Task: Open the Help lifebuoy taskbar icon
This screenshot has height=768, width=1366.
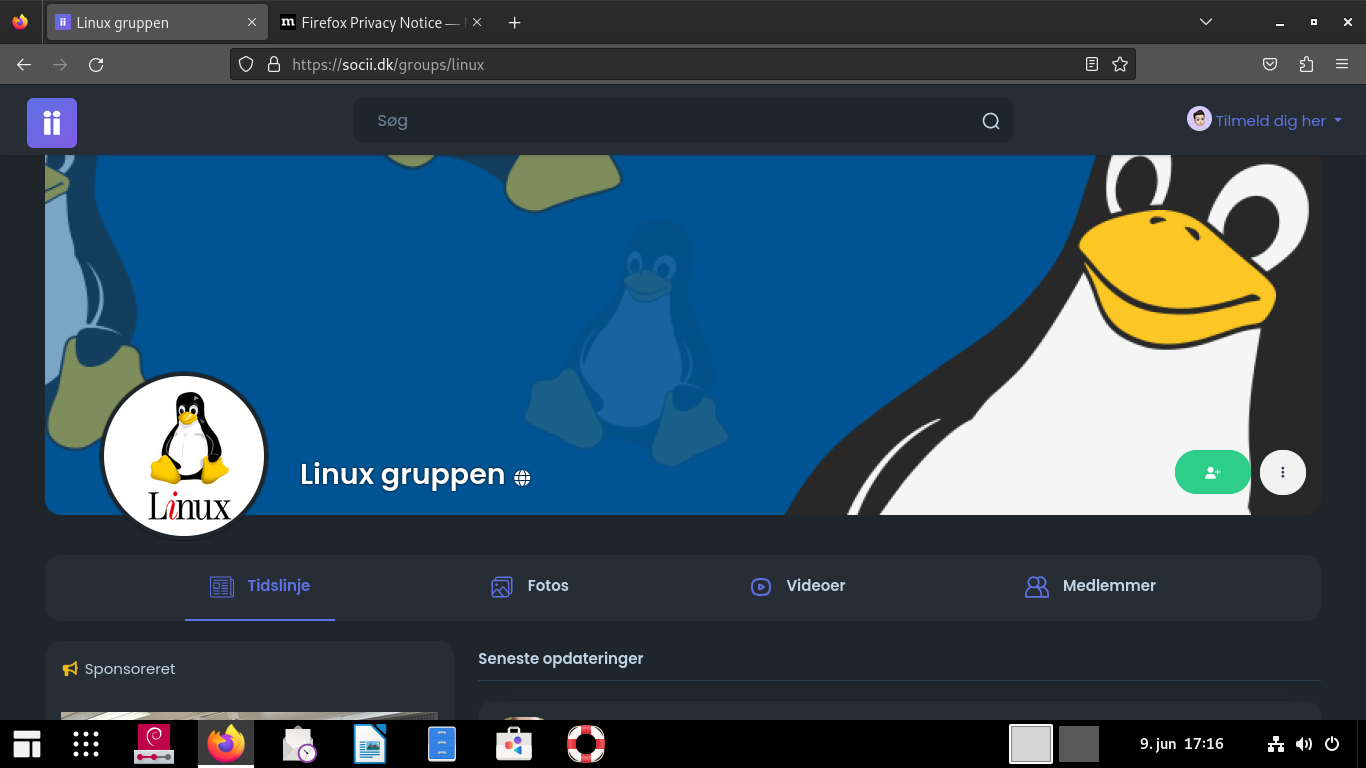Action: (x=586, y=744)
